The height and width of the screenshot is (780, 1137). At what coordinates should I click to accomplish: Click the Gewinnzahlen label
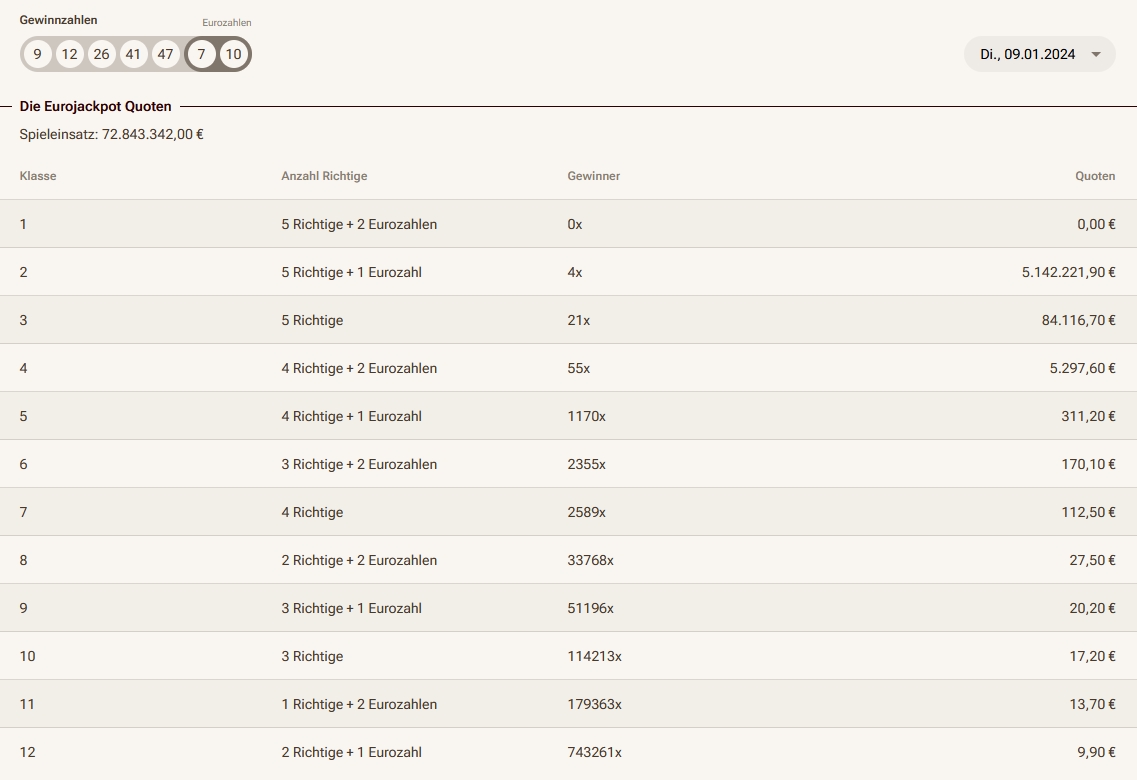point(58,20)
